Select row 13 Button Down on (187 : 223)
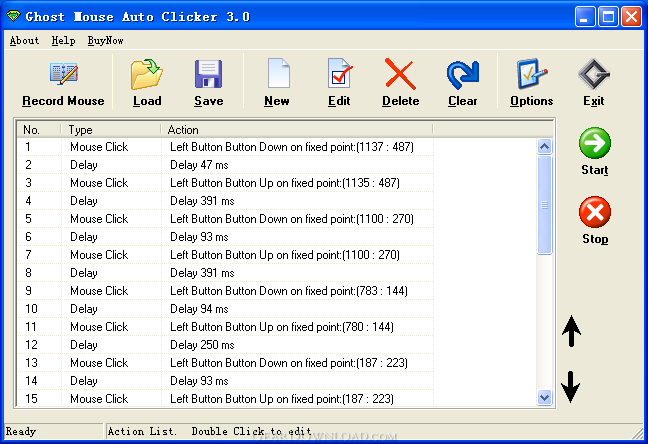Viewport: 648px width, 444px height. pos(225,363)
